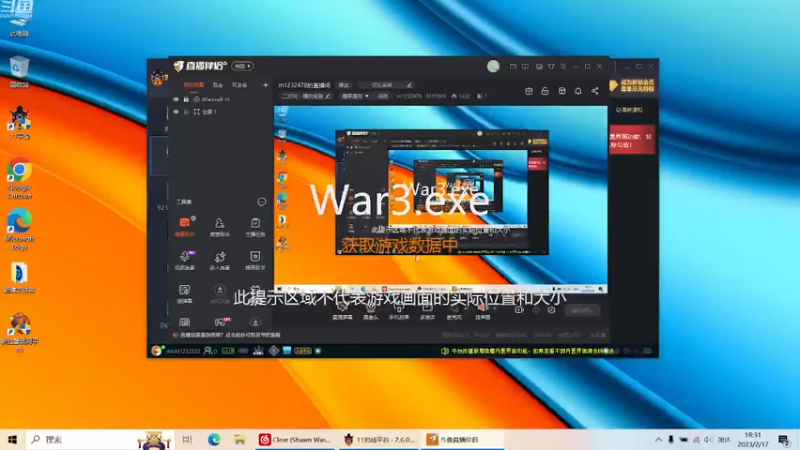Select the Warcraft III source row

click(x=220, y=99)
